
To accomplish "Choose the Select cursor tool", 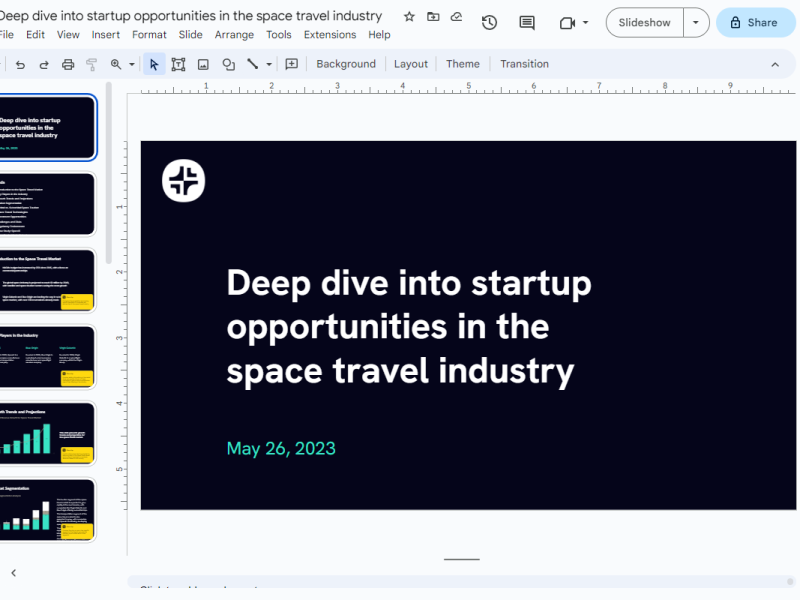I will pos(154,64).
